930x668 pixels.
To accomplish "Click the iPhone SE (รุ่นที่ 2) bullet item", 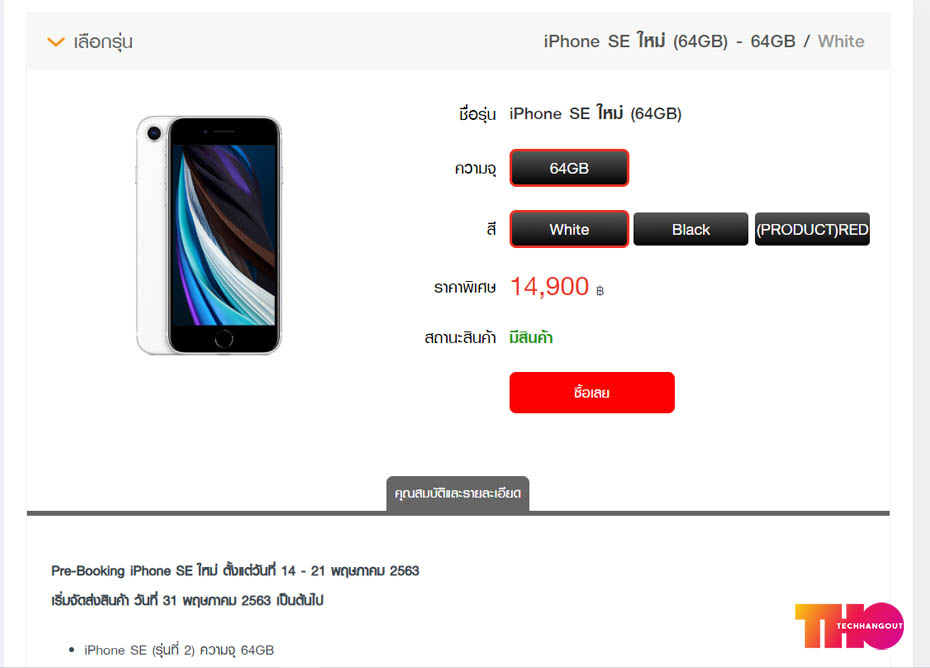I will [179, 650].
